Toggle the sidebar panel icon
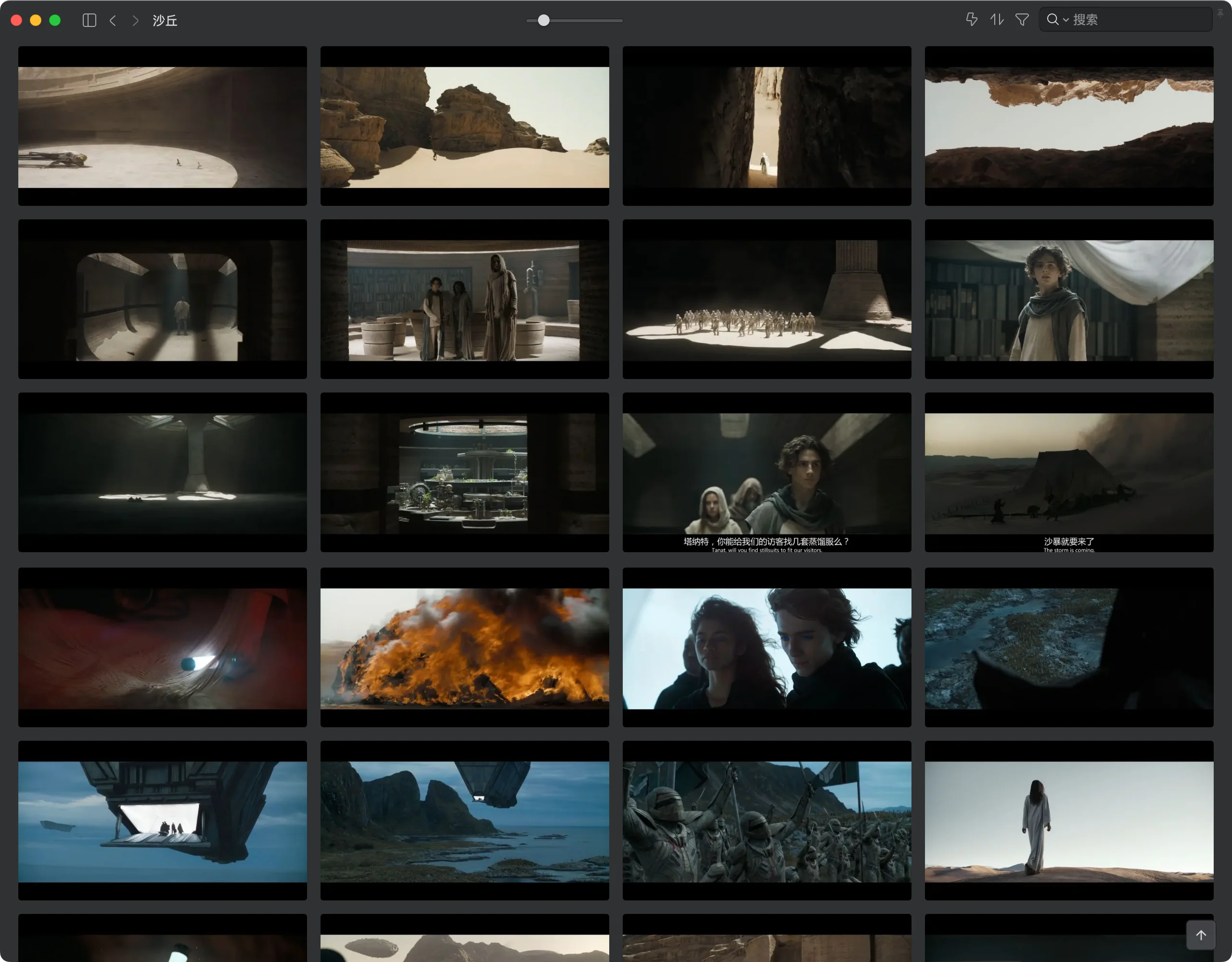Viewport: 1232px width, 962px height. point(89,20)
